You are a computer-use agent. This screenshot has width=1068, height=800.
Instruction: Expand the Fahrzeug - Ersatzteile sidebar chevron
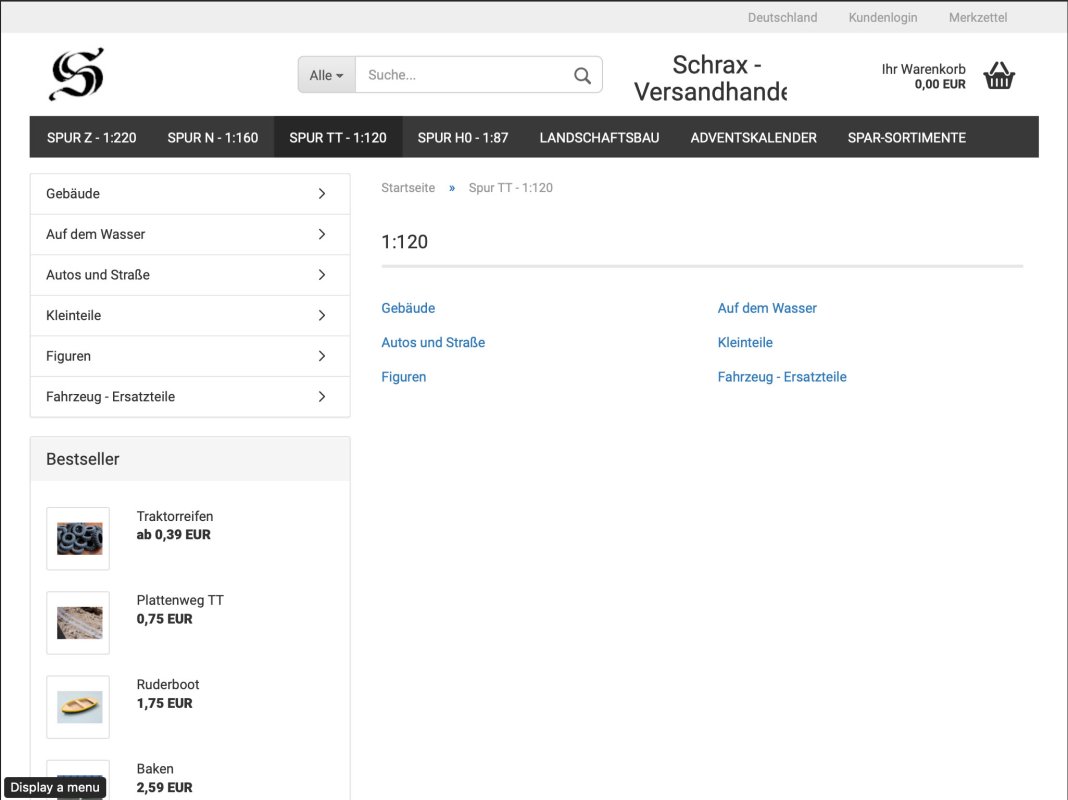click(x=322, y=397)
